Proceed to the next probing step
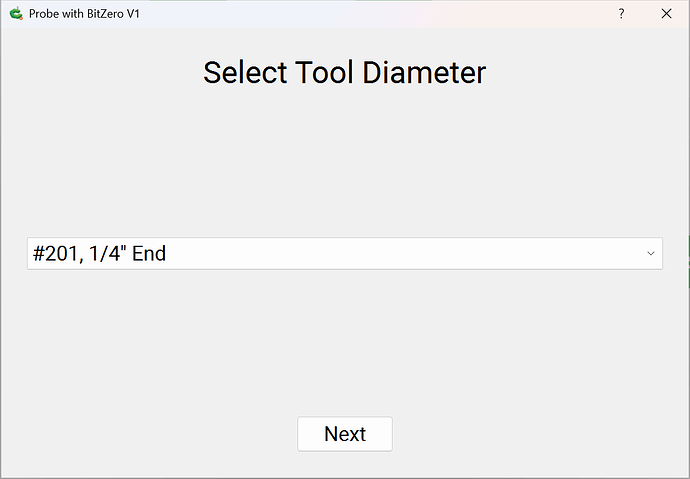The height and width of the screenshot is (479, 690). pos(344,434)
